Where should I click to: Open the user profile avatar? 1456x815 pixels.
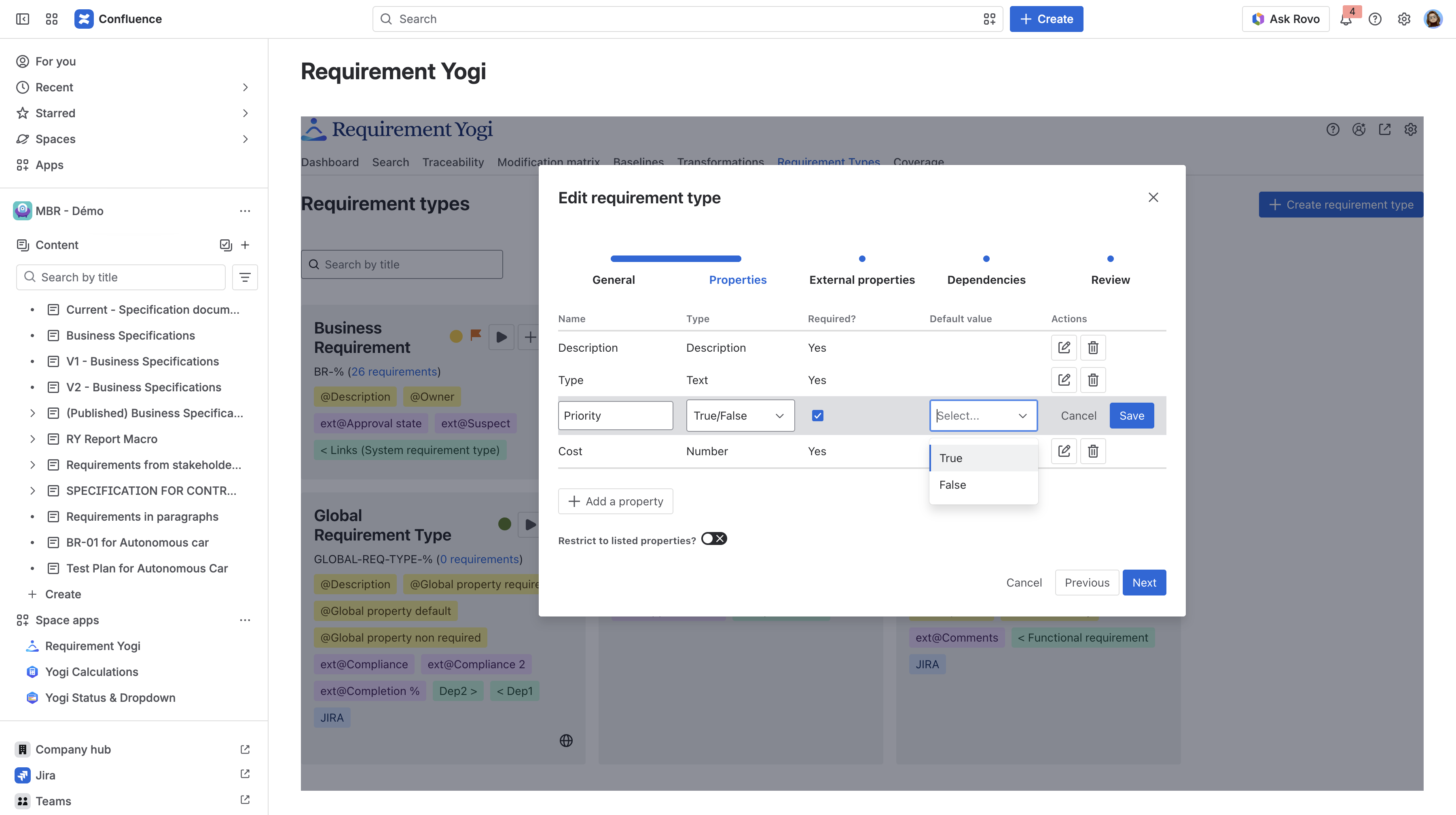pyautogui.click(x=1433, y=19)
